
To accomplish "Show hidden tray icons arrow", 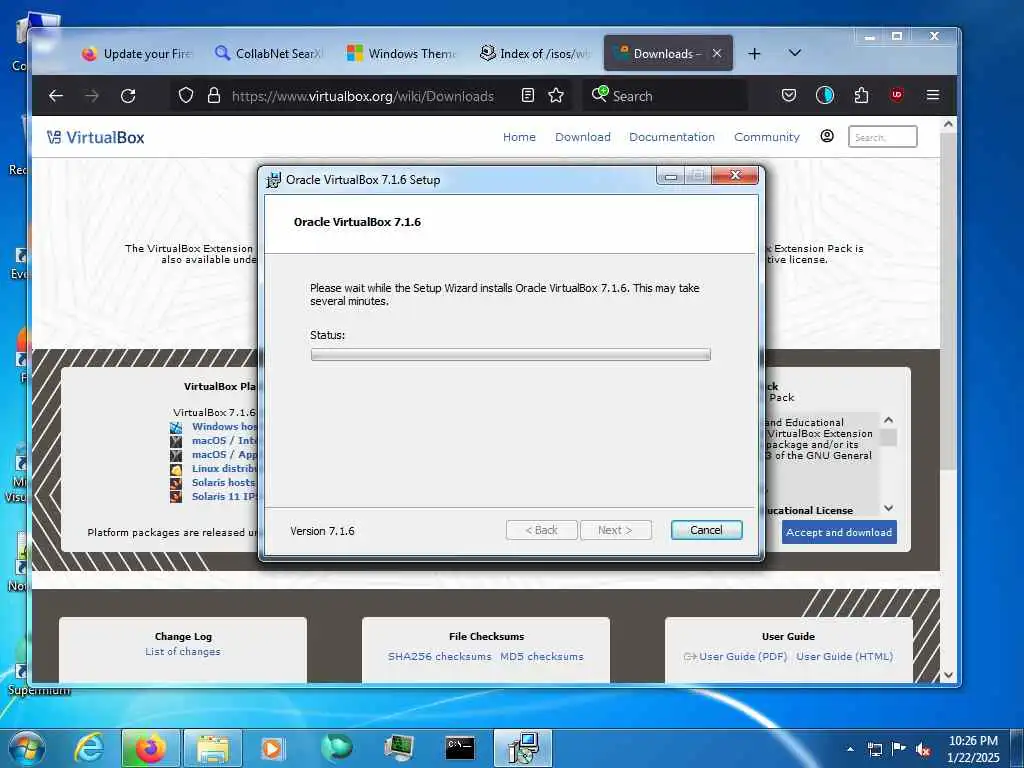I will (850, 749).
